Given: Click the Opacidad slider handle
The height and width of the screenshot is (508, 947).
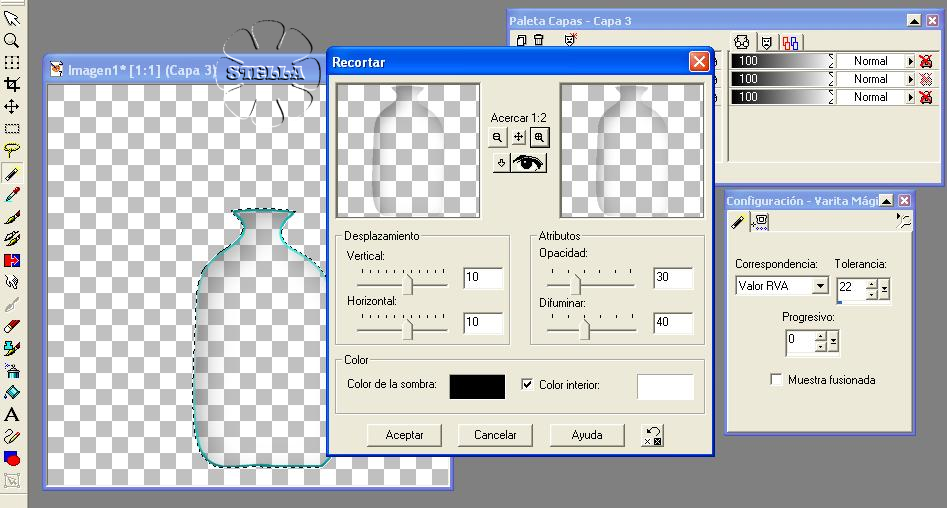Looking at the screenshot, I should tap(576, 284).
